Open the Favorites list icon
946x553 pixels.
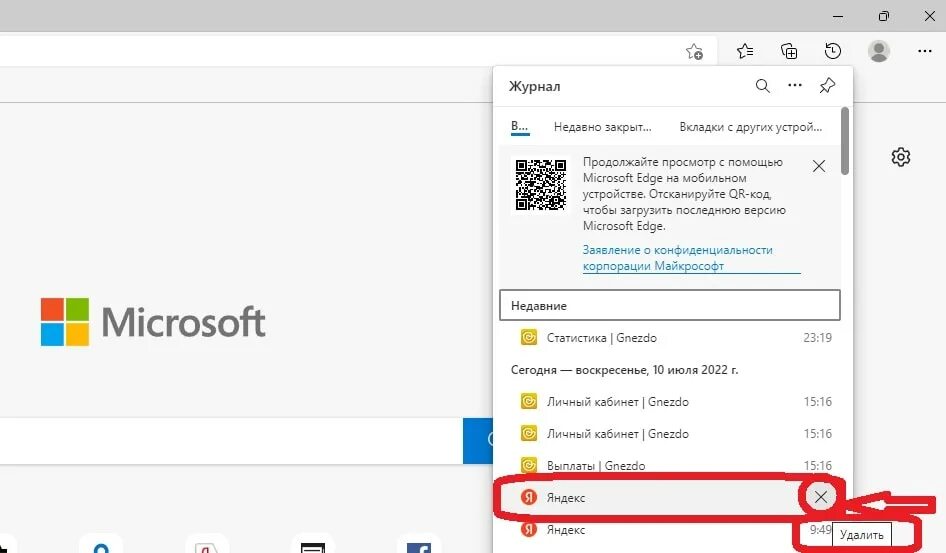(x=745, y=51)
